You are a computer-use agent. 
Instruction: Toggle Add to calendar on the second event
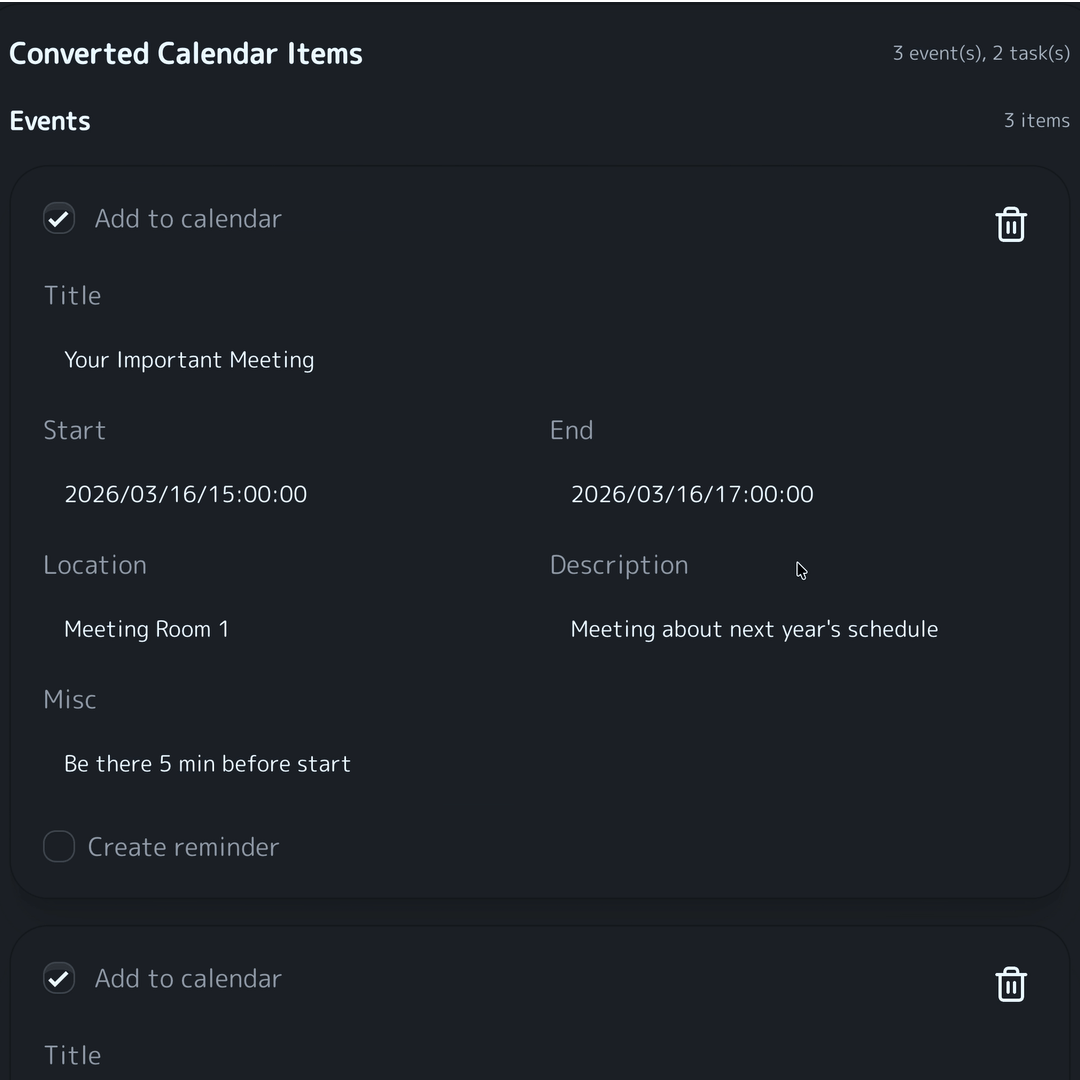click(x=58, y=978)
